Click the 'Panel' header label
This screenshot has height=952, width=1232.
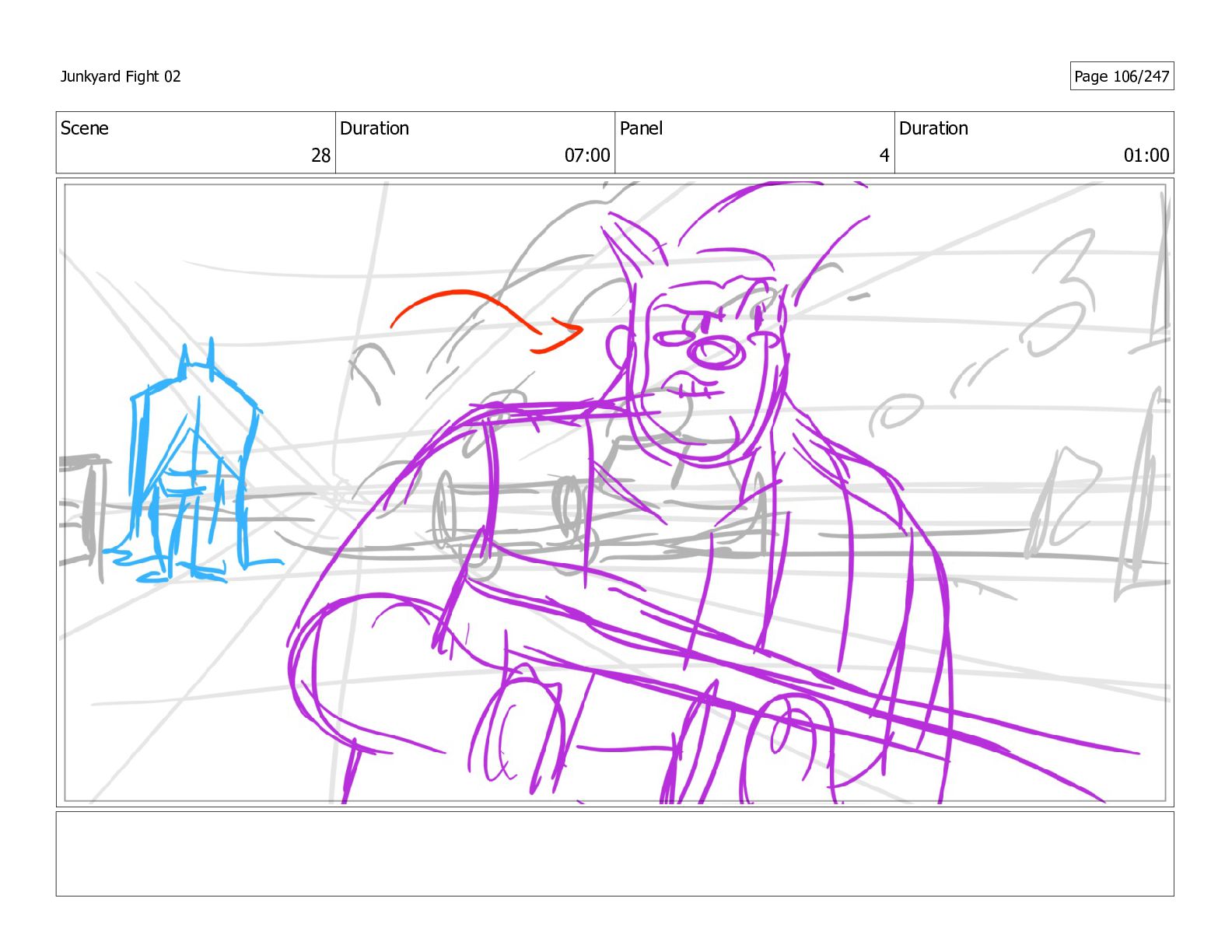tap(641, 128)
